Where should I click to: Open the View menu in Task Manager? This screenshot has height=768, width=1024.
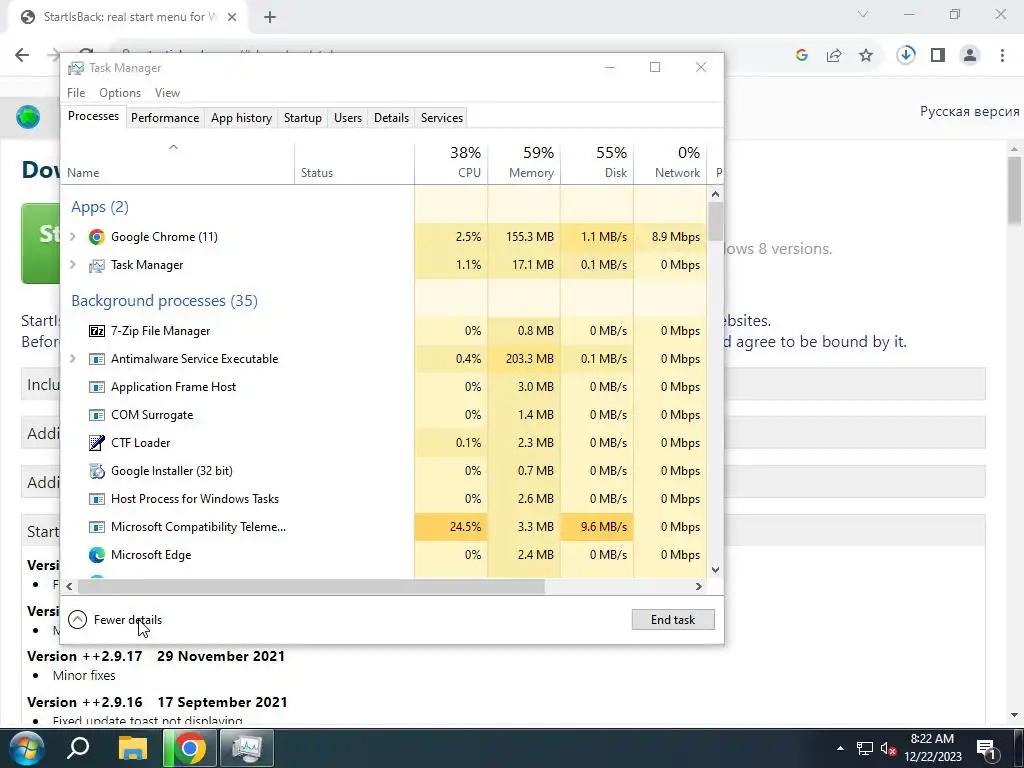(x=167, y=93)
